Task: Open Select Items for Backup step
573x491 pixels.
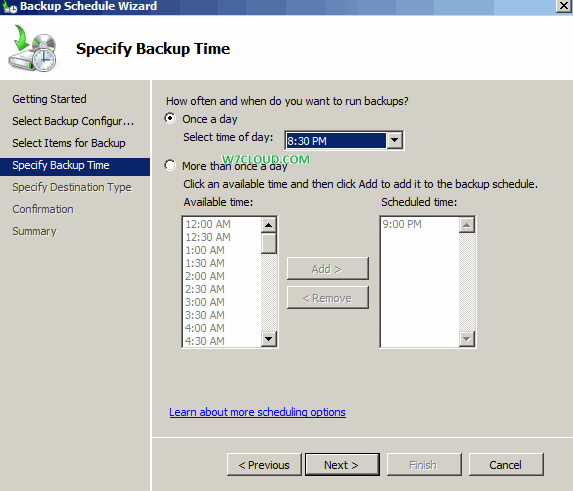Action: click(69, 143)
